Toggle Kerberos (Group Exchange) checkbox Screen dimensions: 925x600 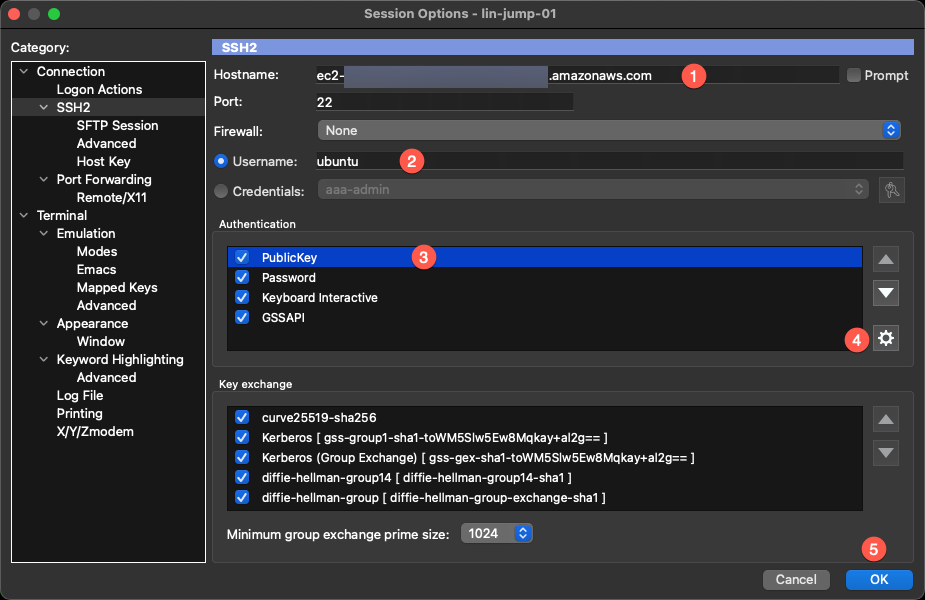coord(242,458)
